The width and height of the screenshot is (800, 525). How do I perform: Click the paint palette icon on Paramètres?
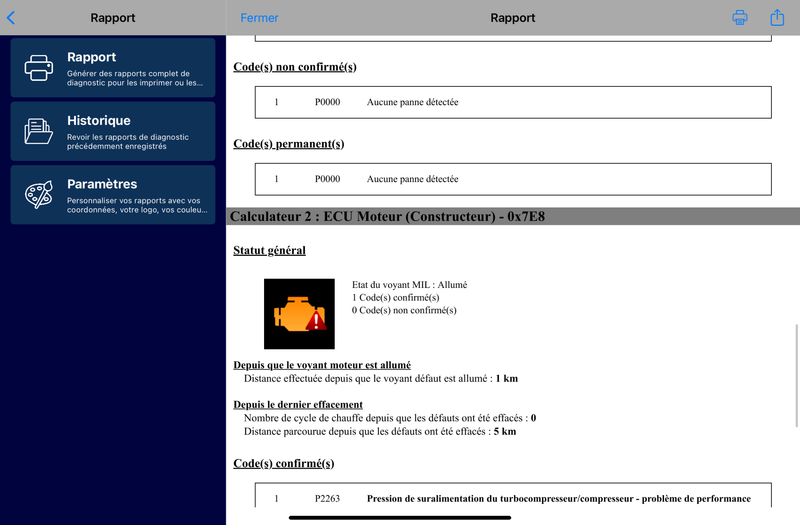coord(39,194)
